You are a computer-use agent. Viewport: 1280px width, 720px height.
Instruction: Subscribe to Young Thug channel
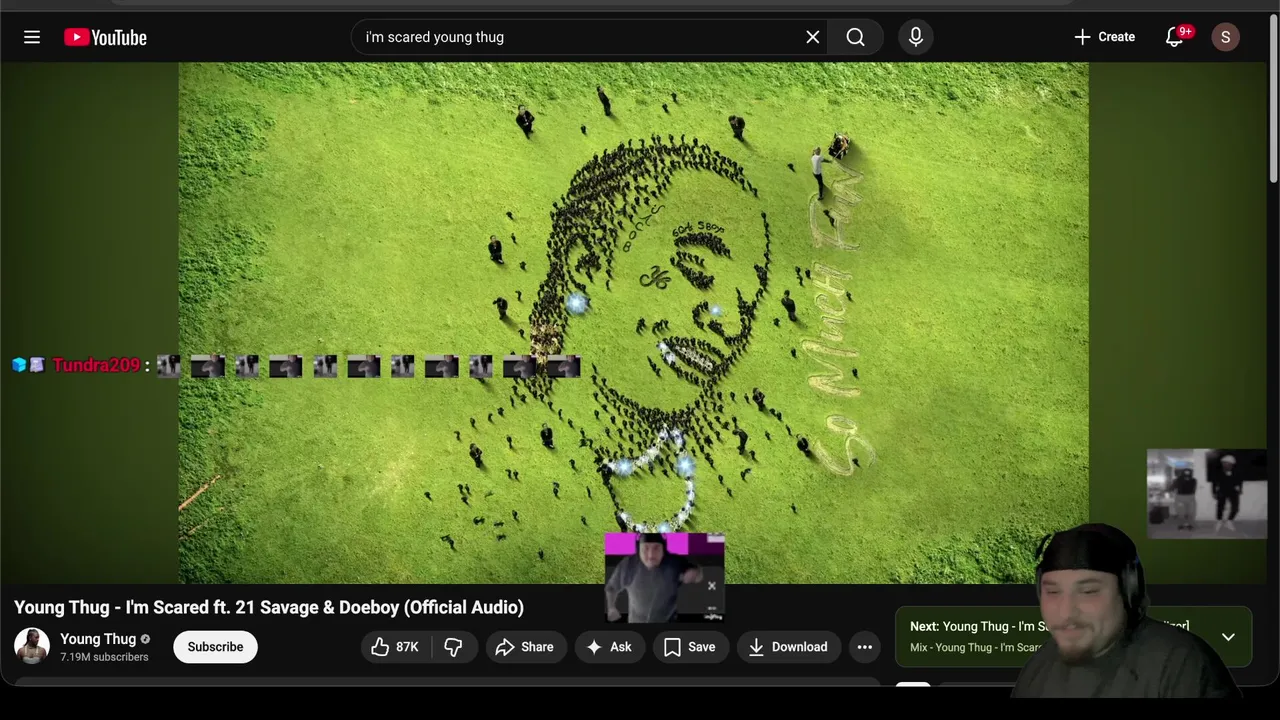point(215,647)
